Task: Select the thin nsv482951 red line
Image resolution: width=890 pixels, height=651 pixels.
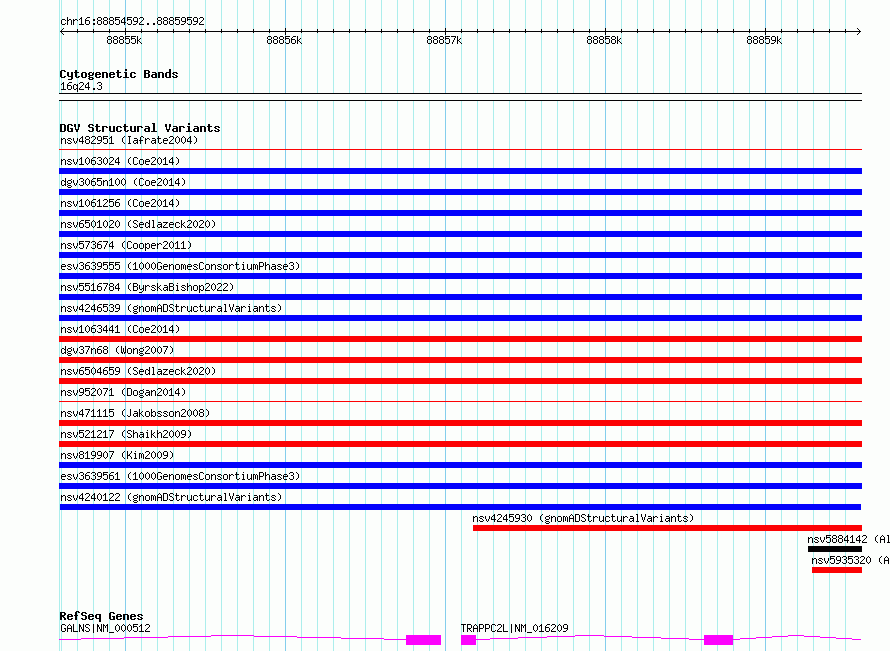Action: coord(460,149)
